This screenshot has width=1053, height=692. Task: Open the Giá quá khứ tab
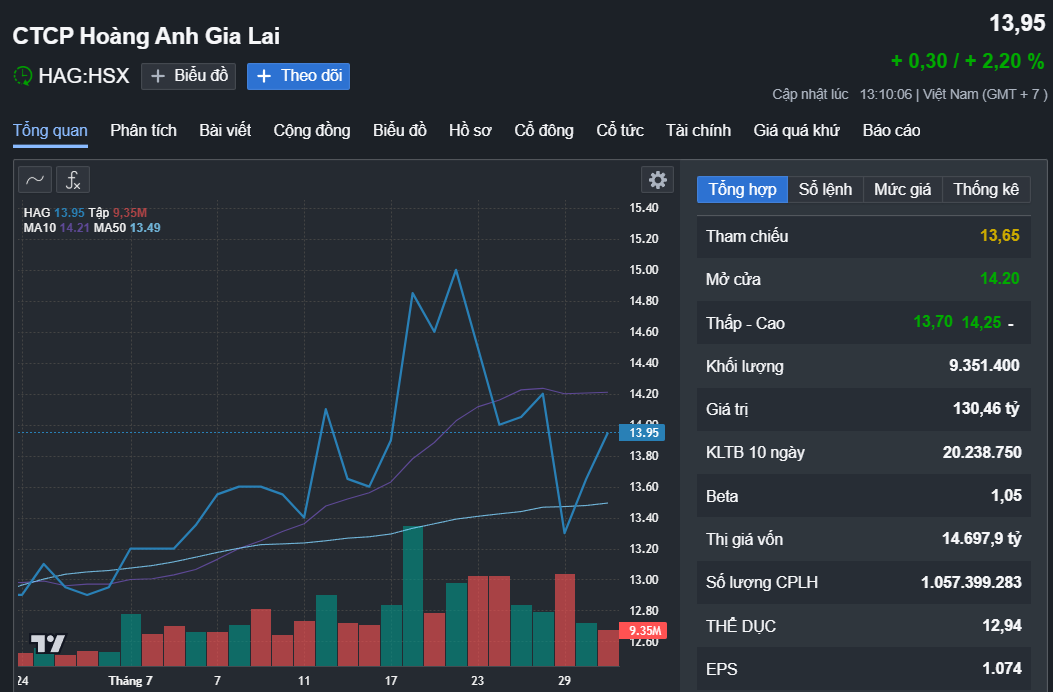(x=796, y=130)
